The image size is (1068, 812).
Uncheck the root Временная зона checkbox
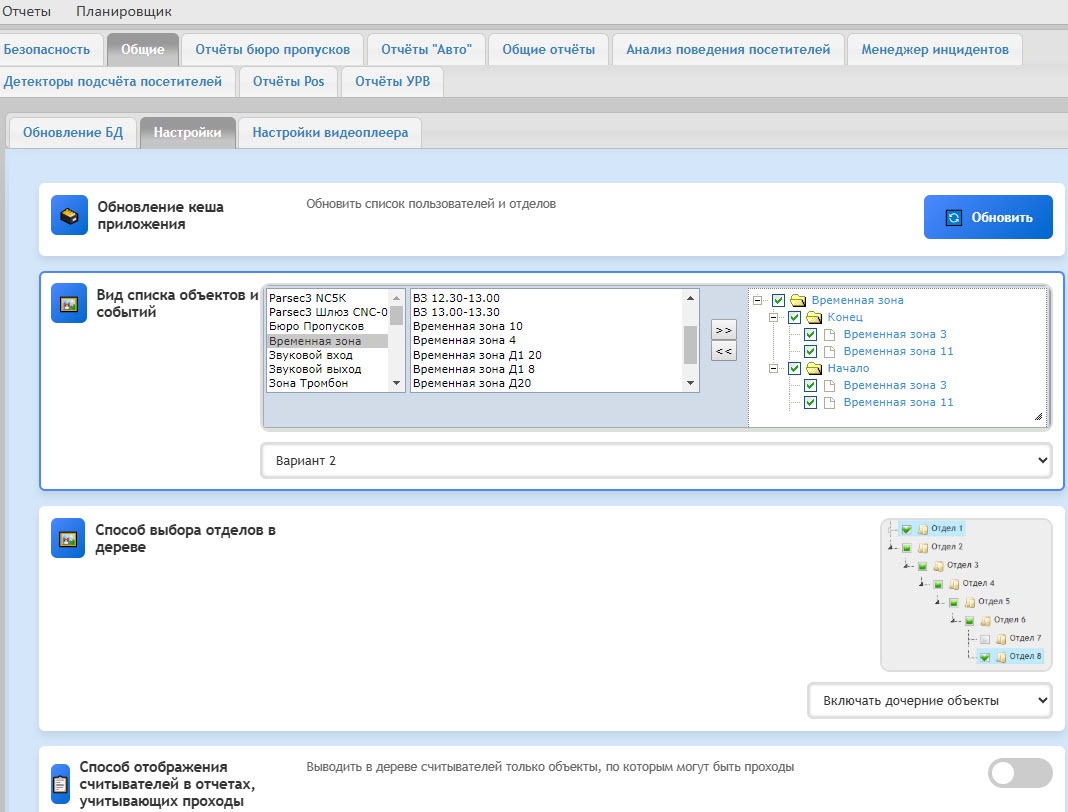[779, 300]
